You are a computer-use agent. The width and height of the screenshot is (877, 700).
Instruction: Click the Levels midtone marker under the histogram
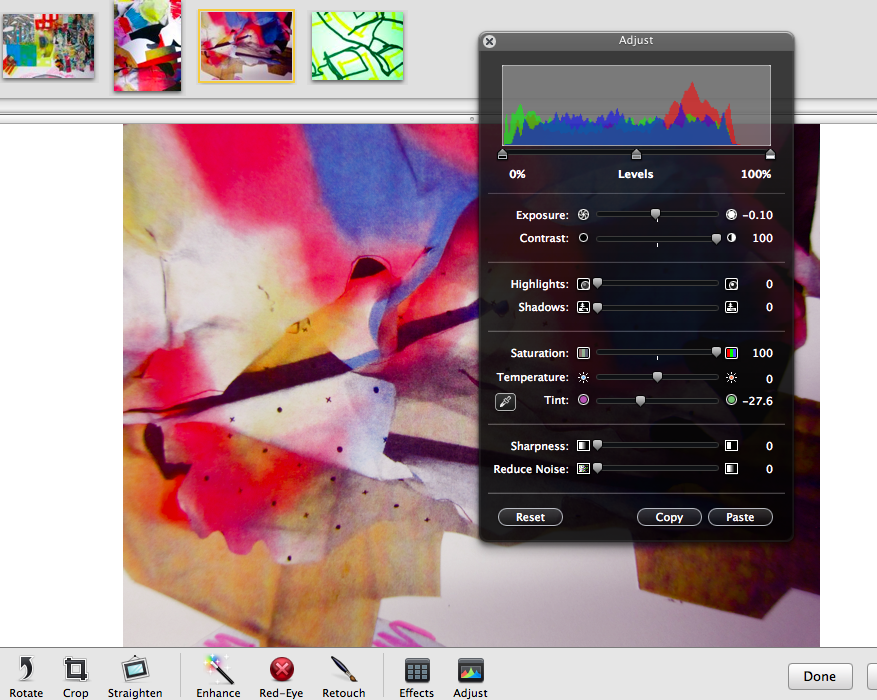click(x=636, y=154)
